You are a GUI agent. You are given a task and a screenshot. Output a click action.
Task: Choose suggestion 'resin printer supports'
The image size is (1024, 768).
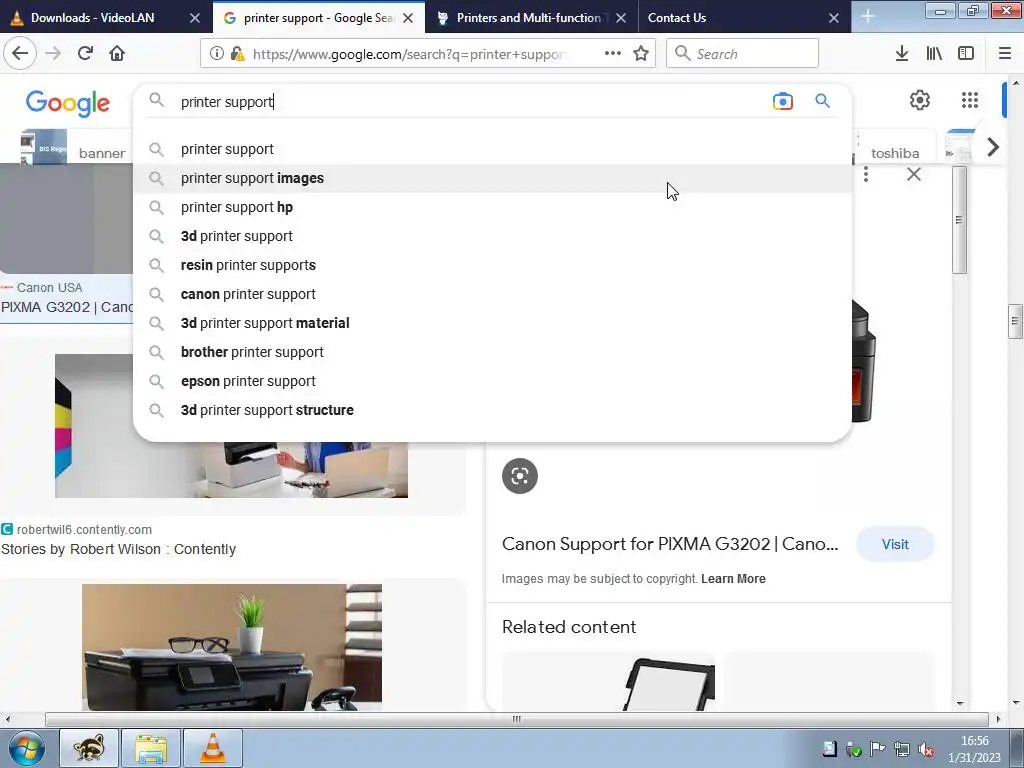492,265
